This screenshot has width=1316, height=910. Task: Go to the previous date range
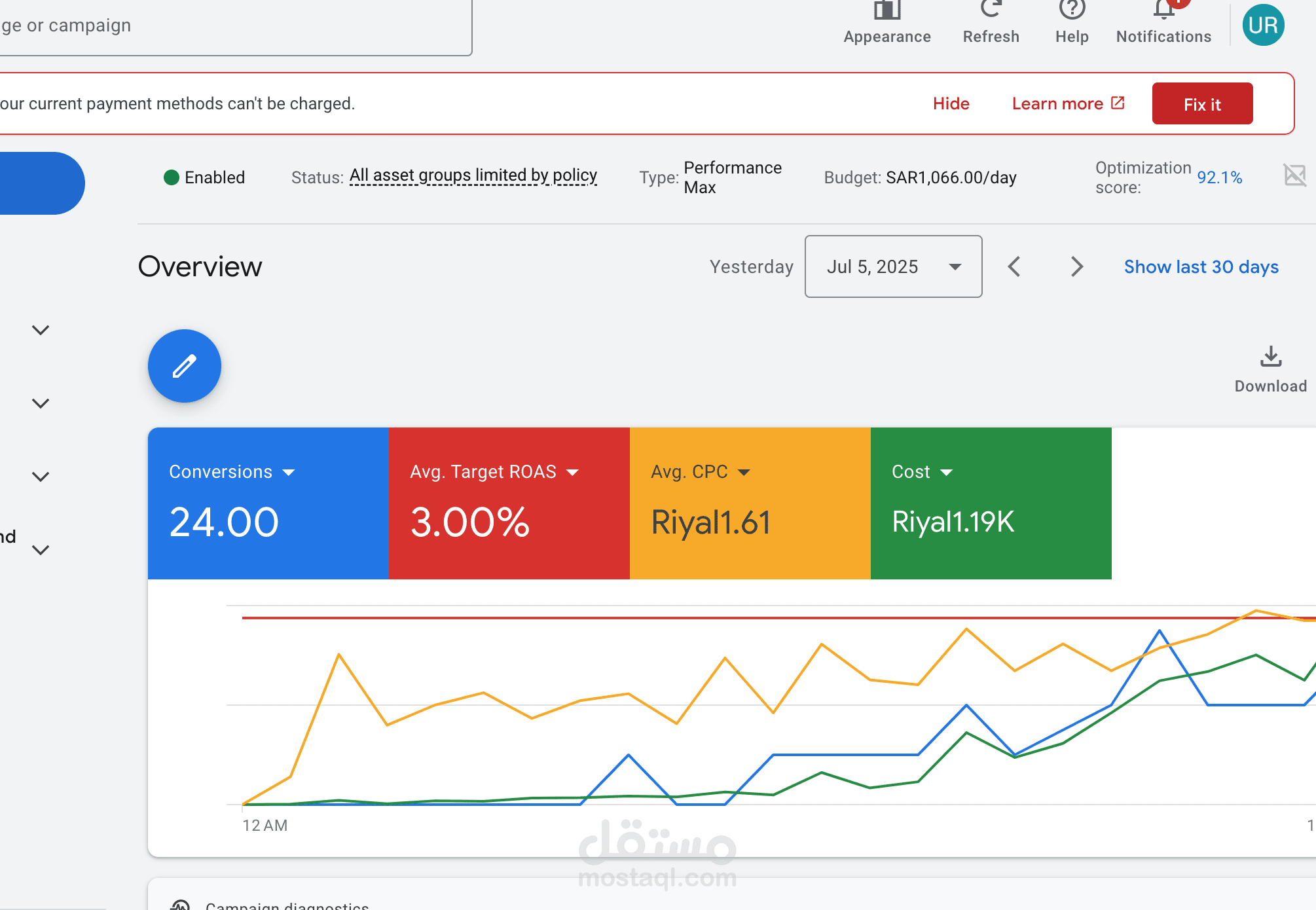click(x=1014, y=266)
